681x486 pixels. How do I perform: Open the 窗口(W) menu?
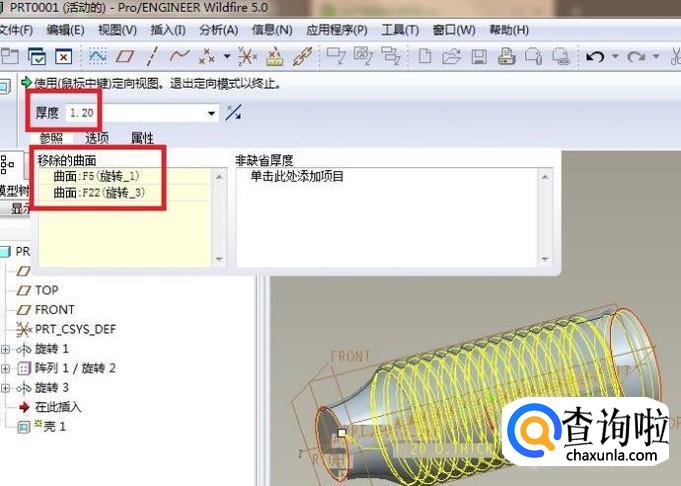coord(454,30)
